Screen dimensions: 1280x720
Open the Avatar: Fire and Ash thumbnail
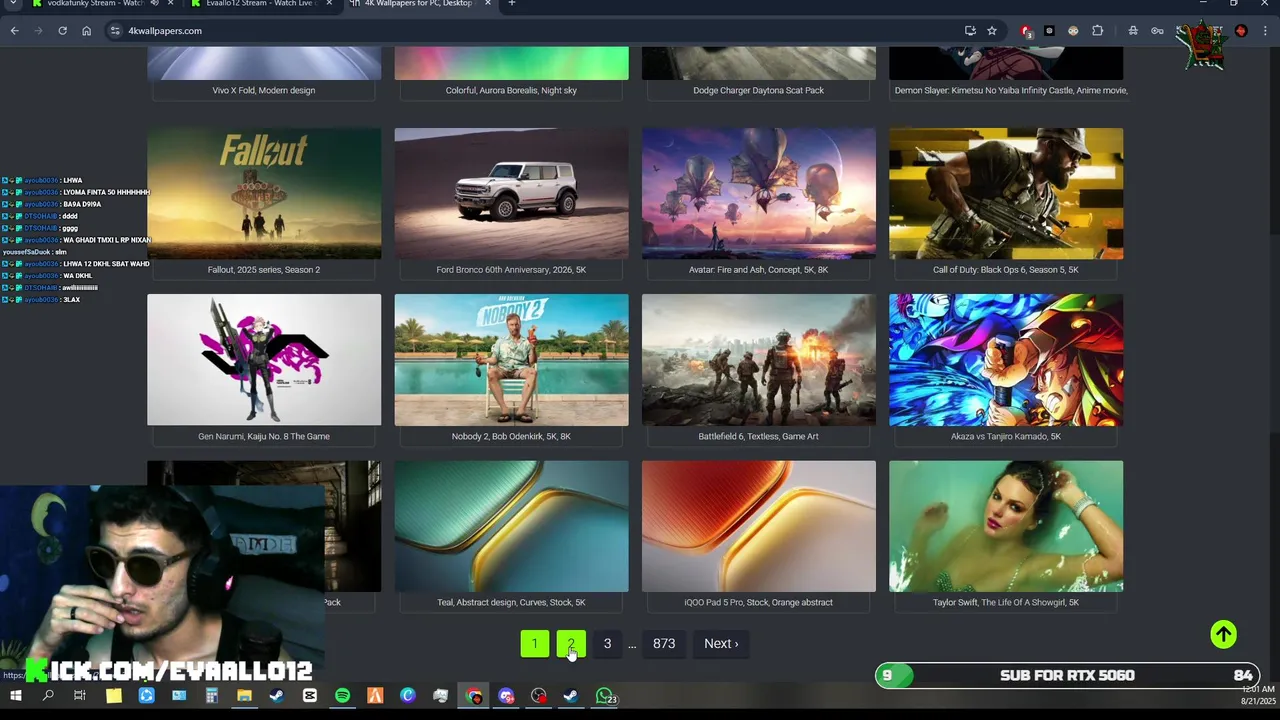coord(758,193)
